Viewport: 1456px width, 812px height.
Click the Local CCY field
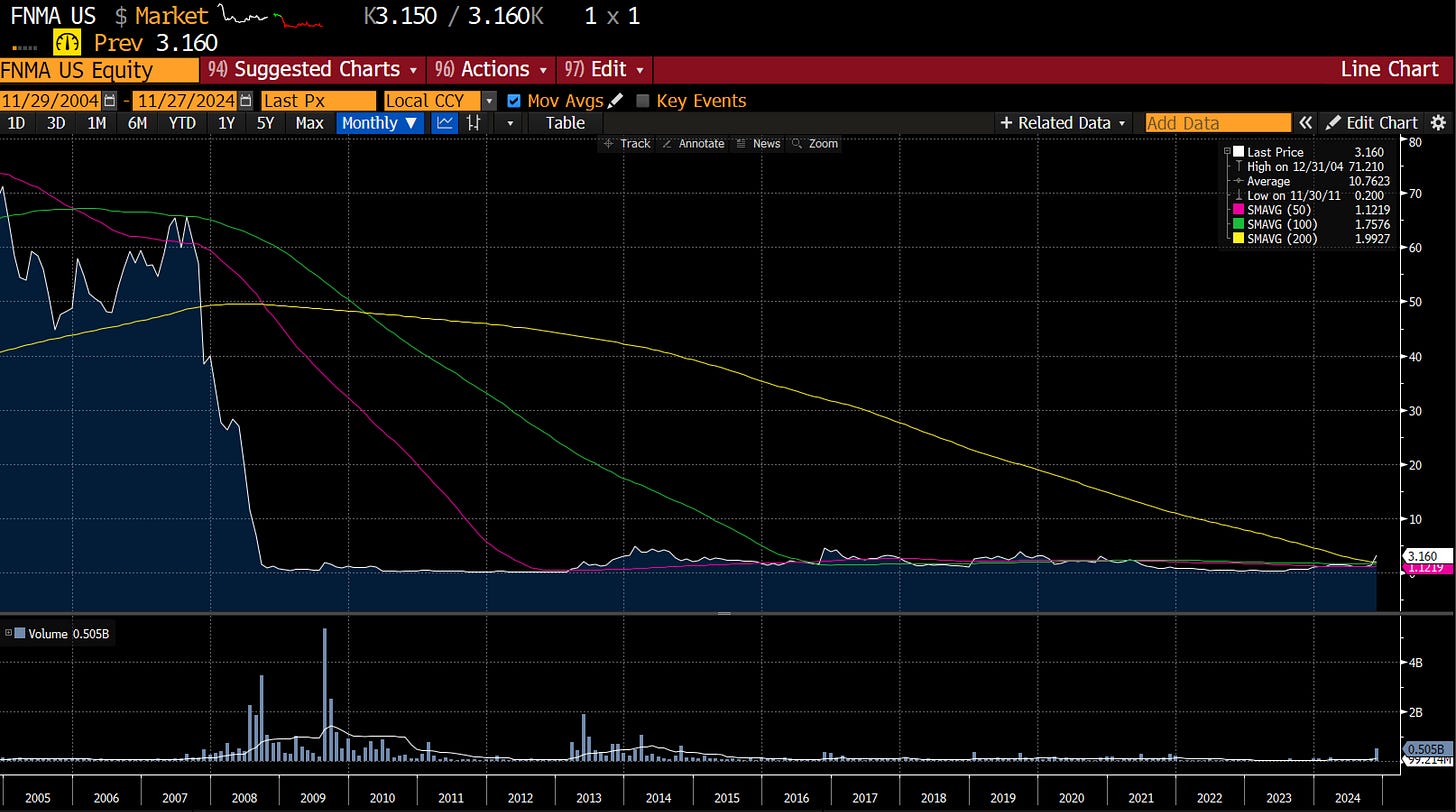[x=432, y=101]
